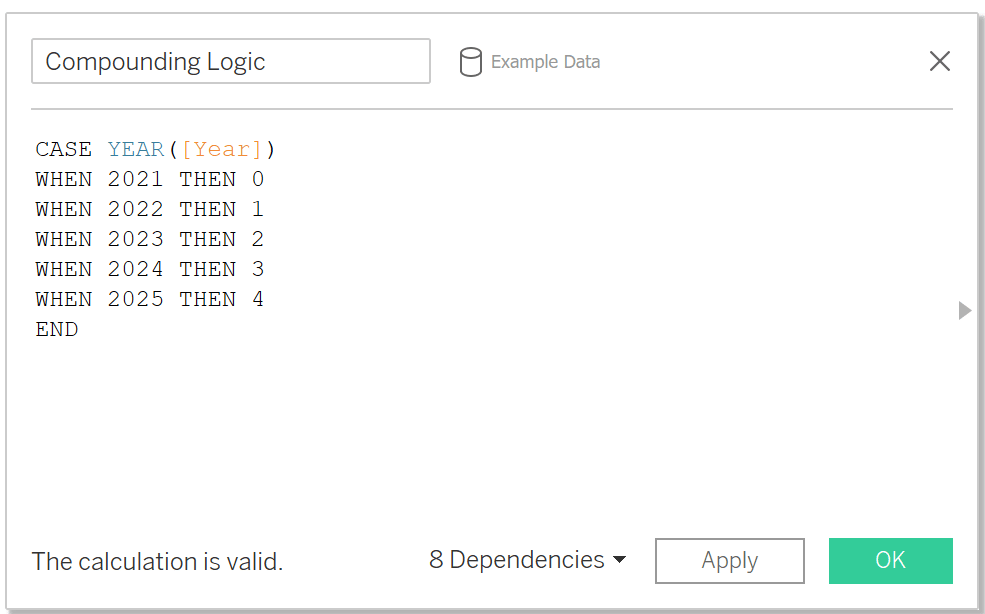The height and width of the screenshot is (614, 985).
Task: Click the calculation is valid status message
Action: [x=157, y=561]
